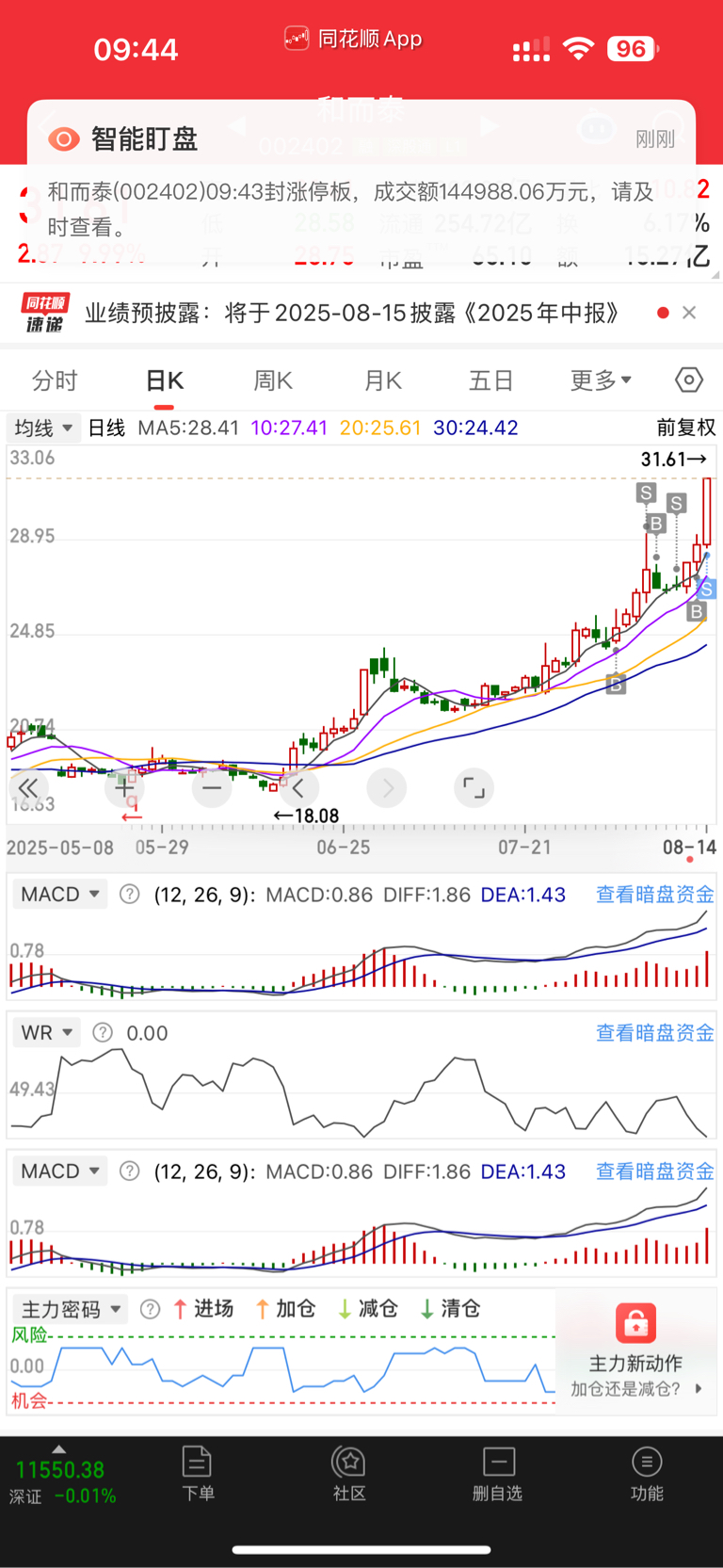Image resolution: width=723 pixels, height=1568 pixels.
Task: Jump to earliest data double-chevron
Action: [x=28, y=788]
